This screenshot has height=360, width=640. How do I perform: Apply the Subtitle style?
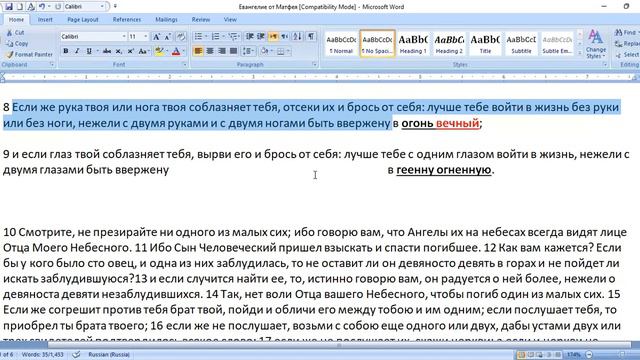521,43
